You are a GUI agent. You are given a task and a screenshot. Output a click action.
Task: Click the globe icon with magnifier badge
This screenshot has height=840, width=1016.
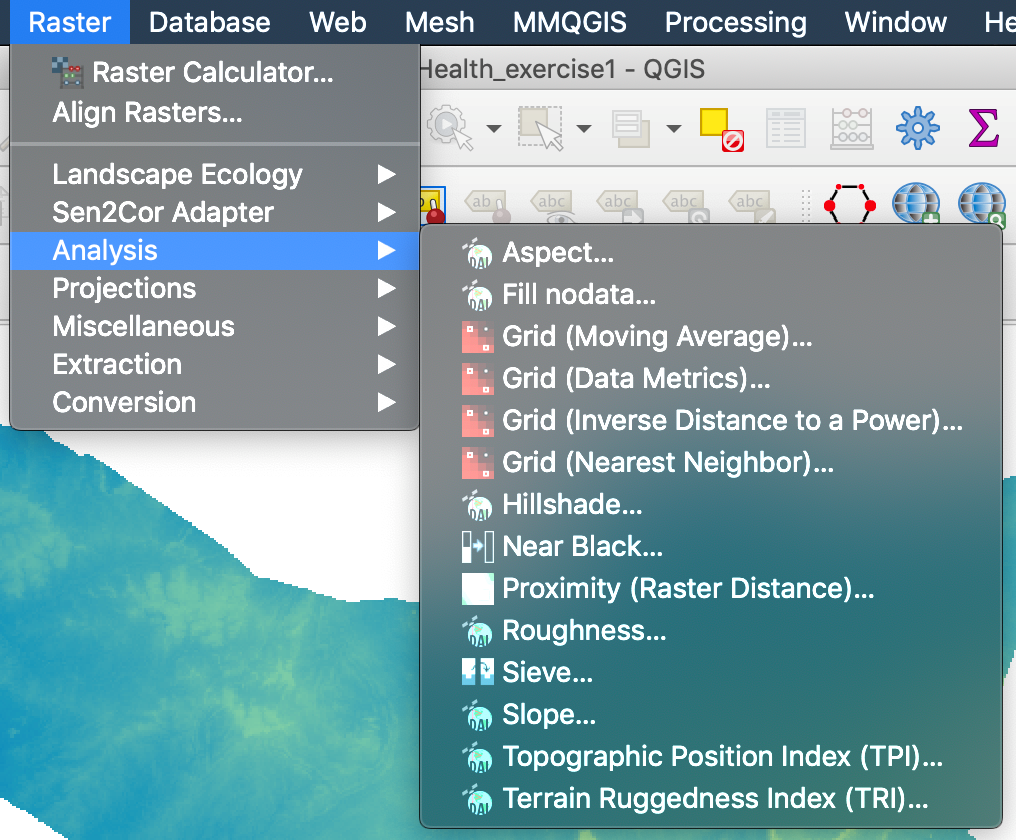(x=982, y=205)
